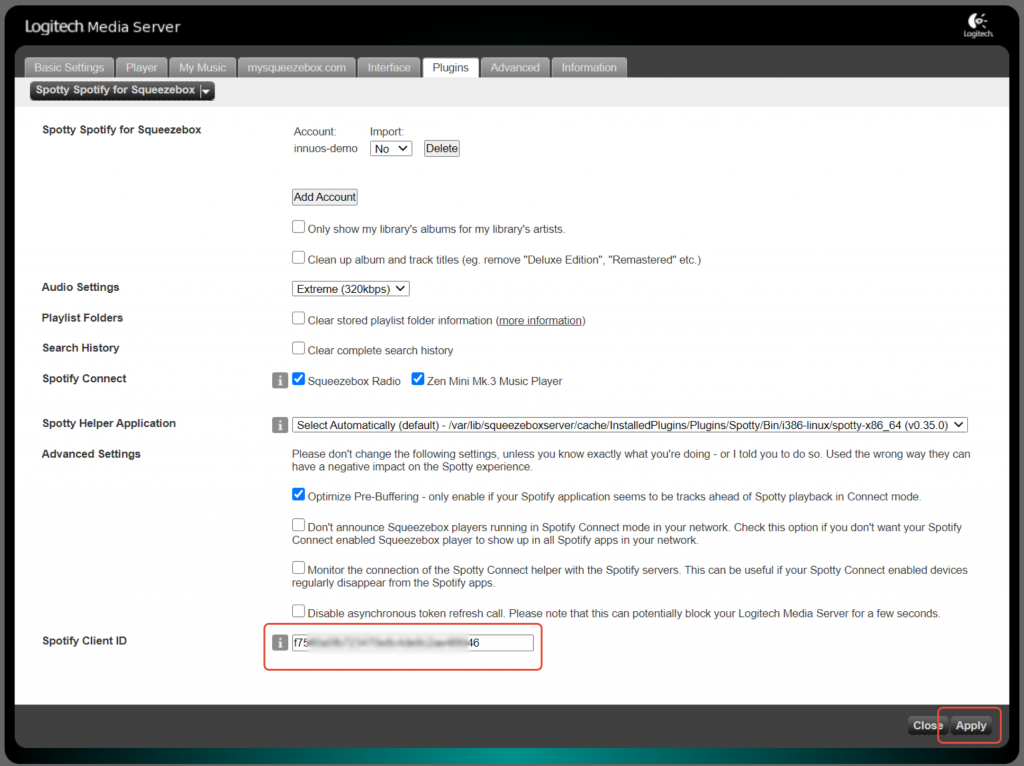Screen dimensions: 1024x766
Task: Click the info icon beside Spotty Helper Application
Action: 280,425
